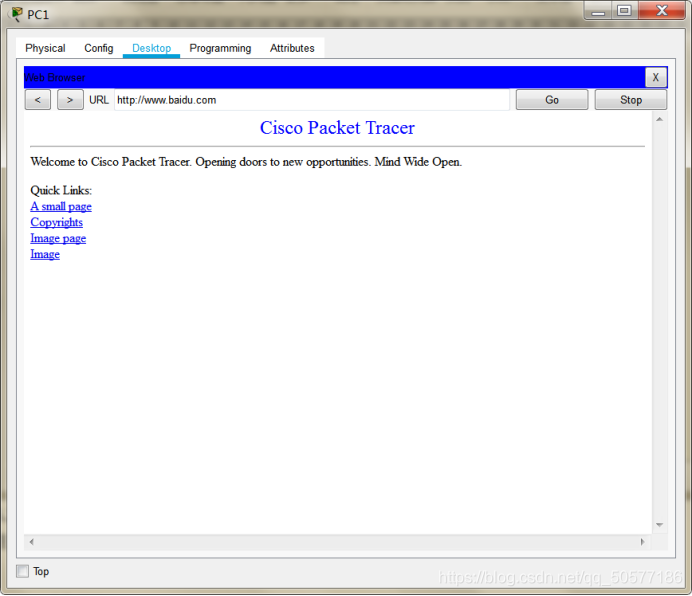Image resolution: width=692 pixels, height=596 pixels.
Task: Click the vertical scrollbar up arrow
Action: (x=659, y=119)
